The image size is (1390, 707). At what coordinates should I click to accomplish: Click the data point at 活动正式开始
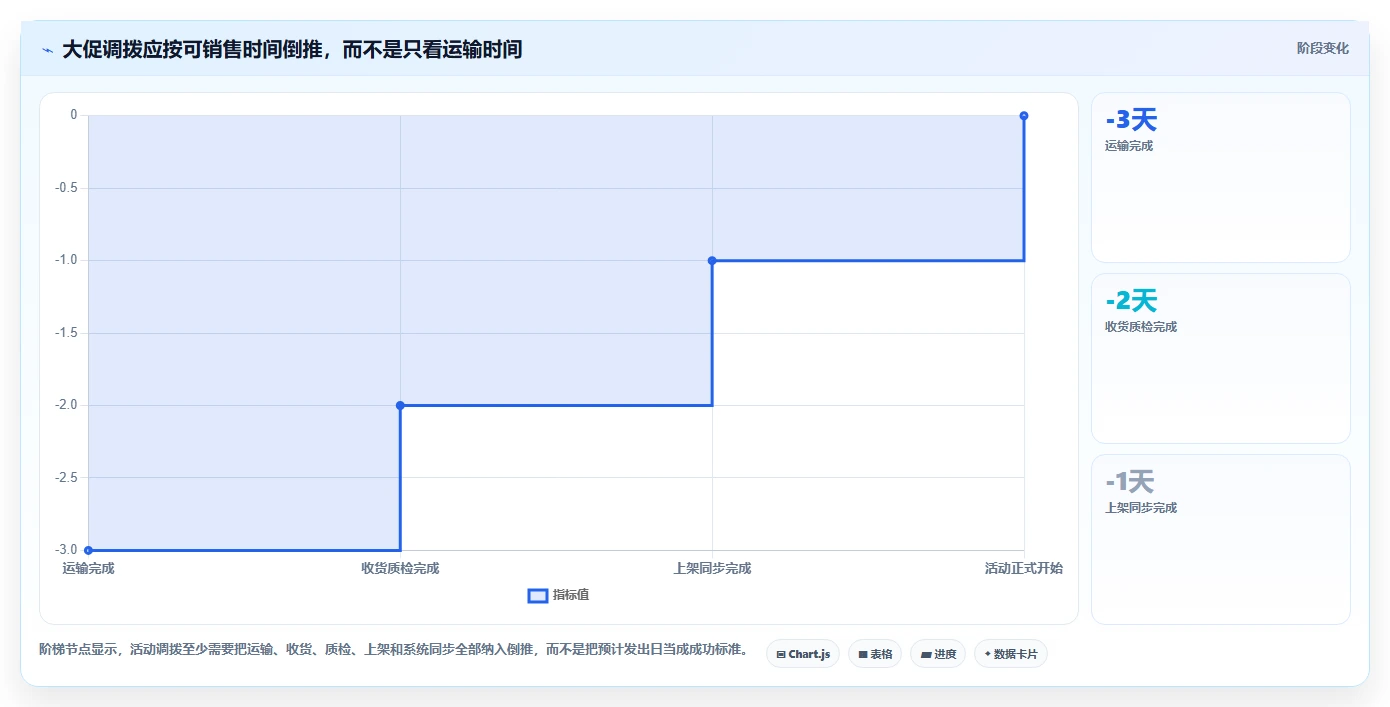click(1024, 116)
